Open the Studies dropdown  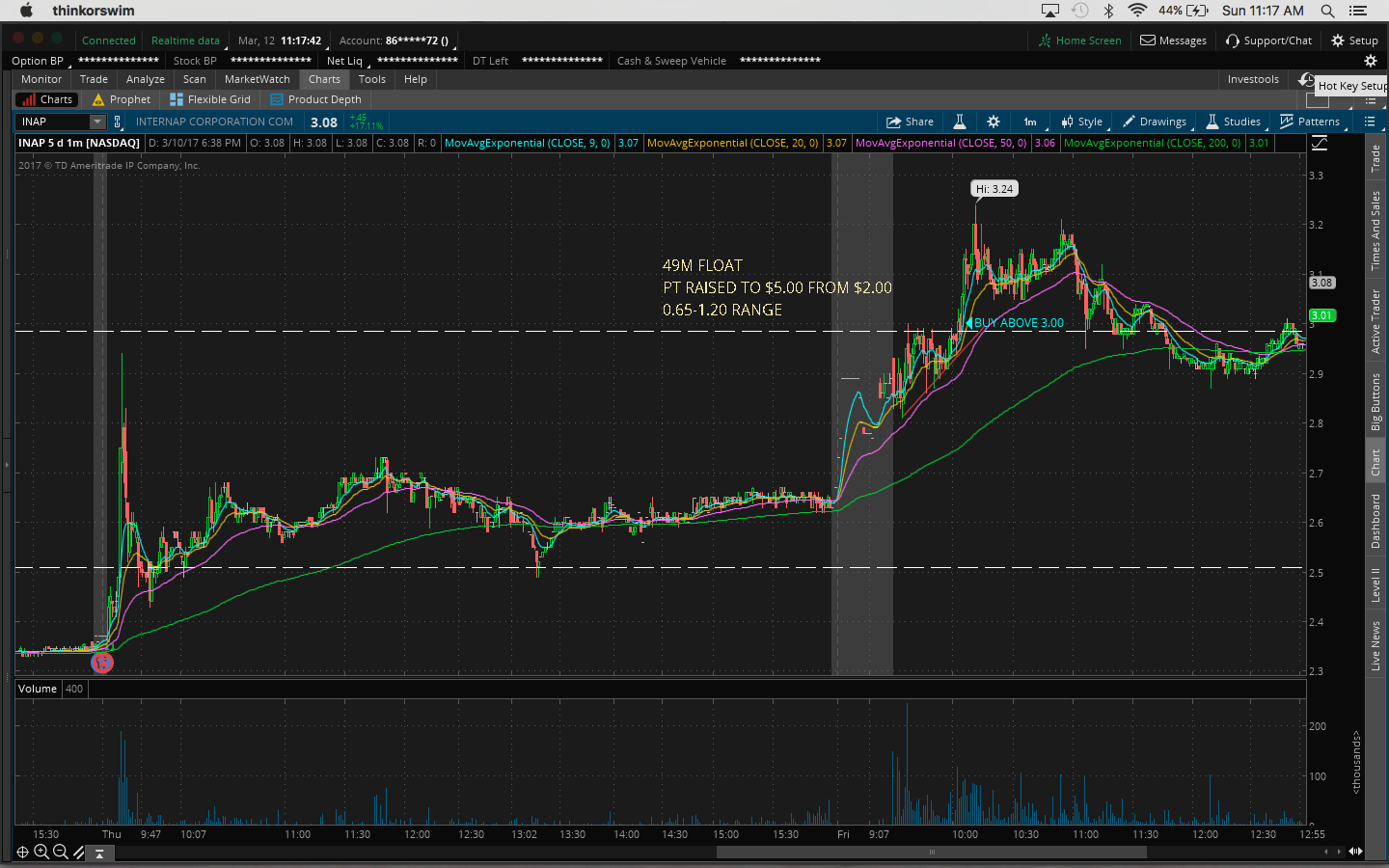(1233, 122)
